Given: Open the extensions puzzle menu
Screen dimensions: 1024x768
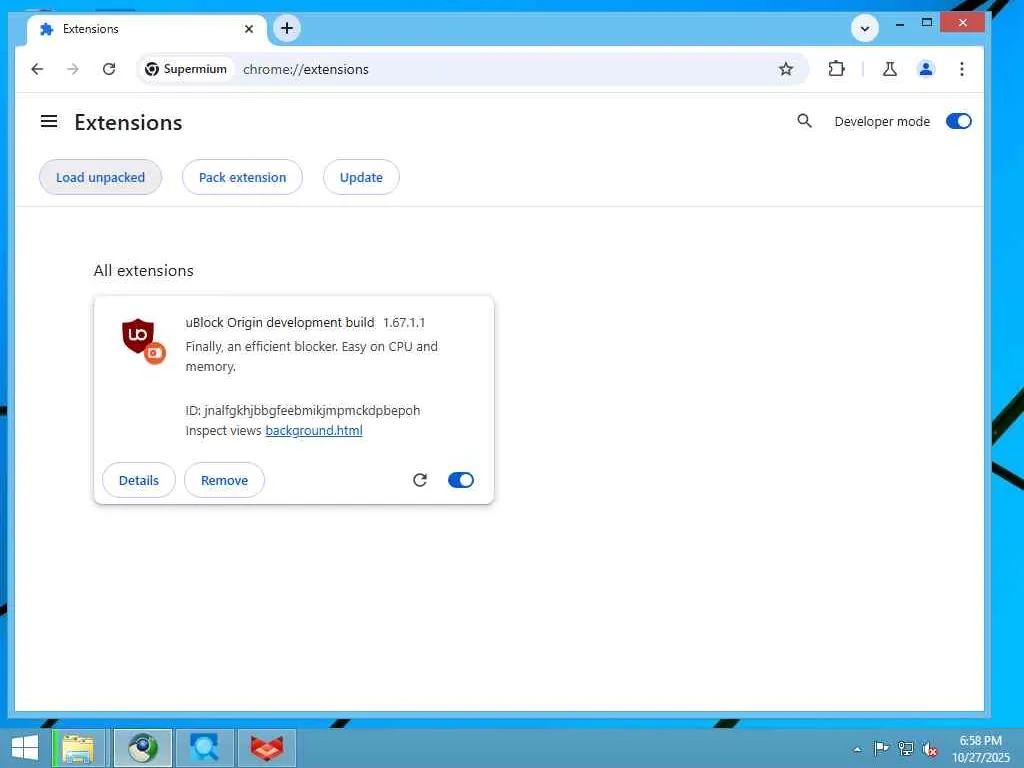Looking at the screenshot, I should pos(836,69).
